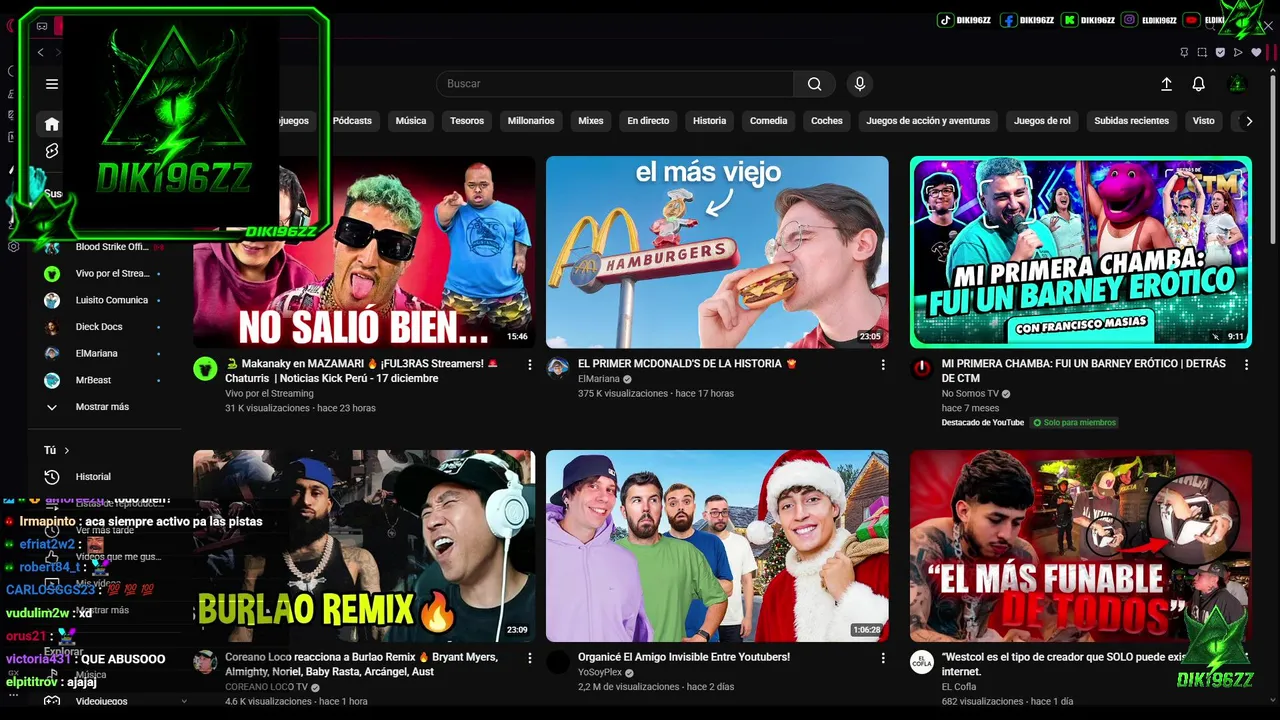Open options for Westcol EL Cofla video

click(1246, 659)
